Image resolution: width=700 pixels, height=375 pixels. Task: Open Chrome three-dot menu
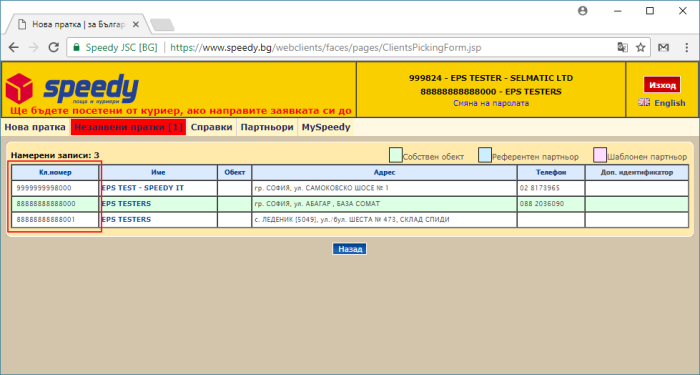click(687, 47)
